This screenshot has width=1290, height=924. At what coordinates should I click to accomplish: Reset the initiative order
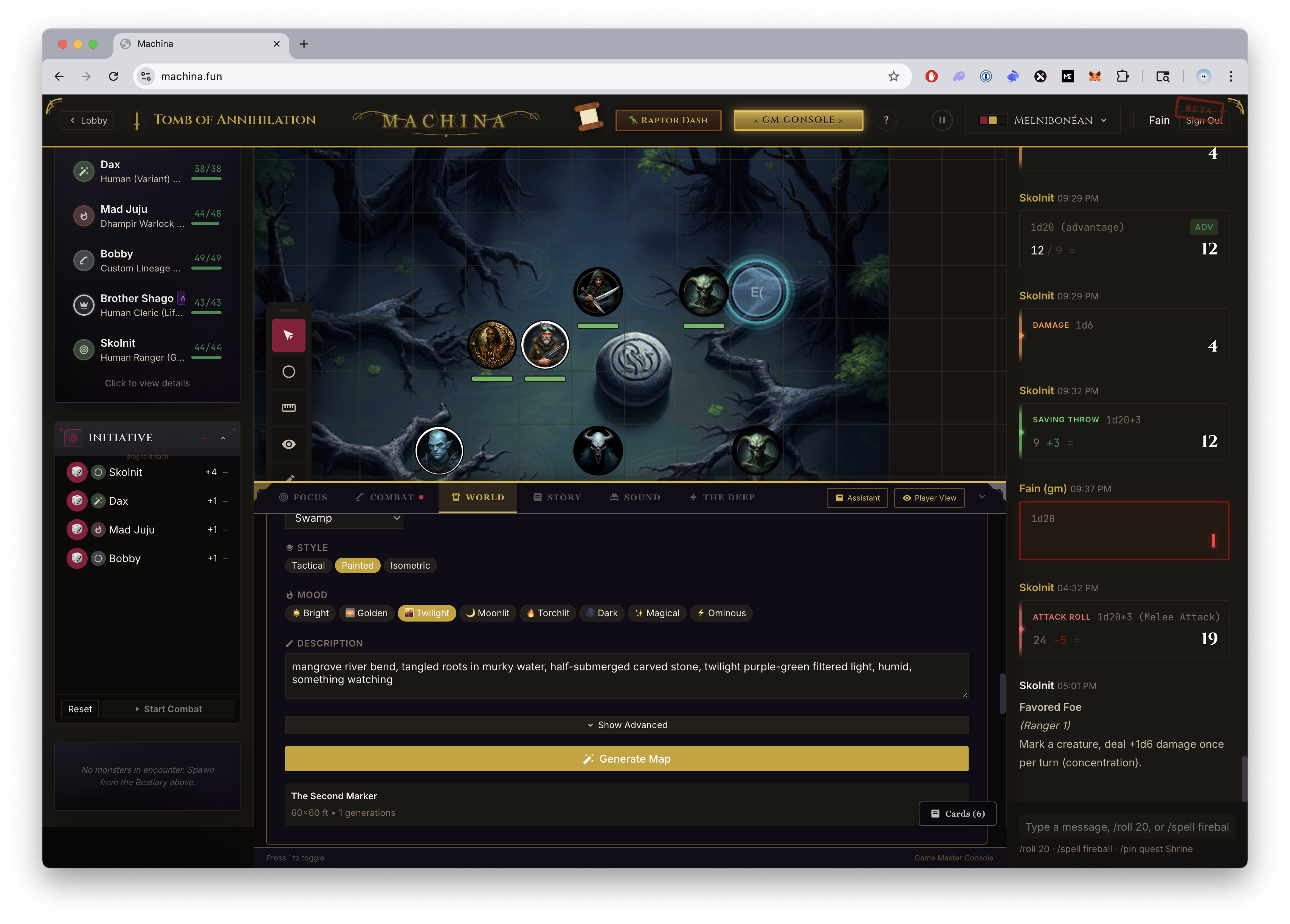[x=80, y=709]
